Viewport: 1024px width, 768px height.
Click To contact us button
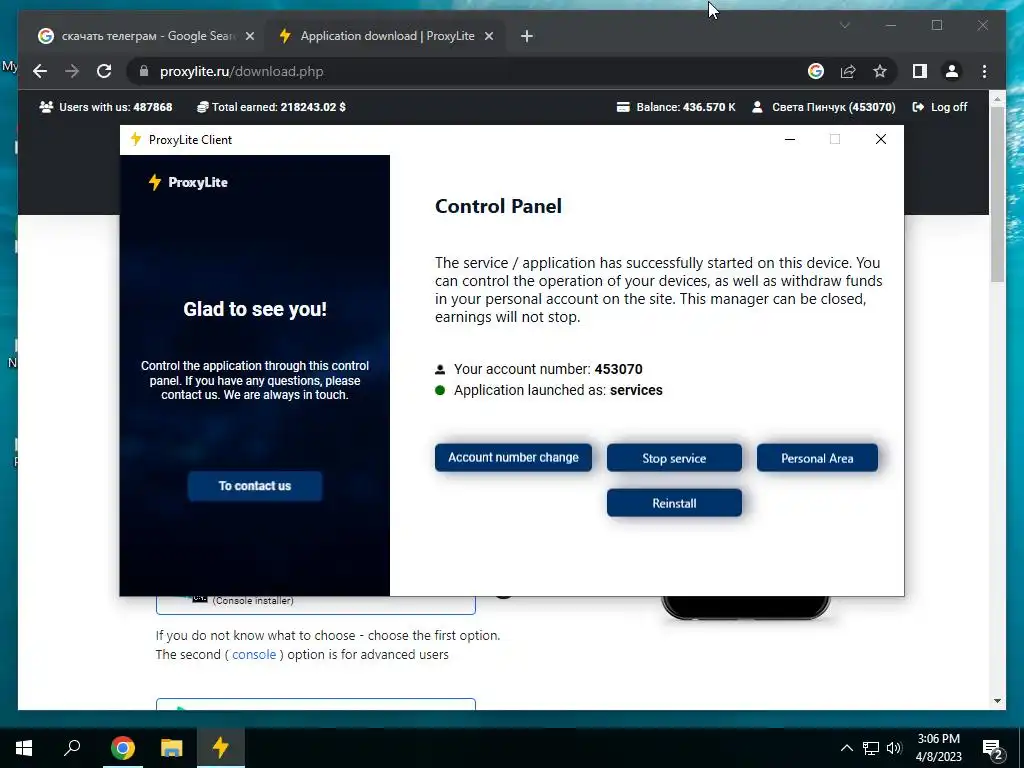[x=255, y=486]
